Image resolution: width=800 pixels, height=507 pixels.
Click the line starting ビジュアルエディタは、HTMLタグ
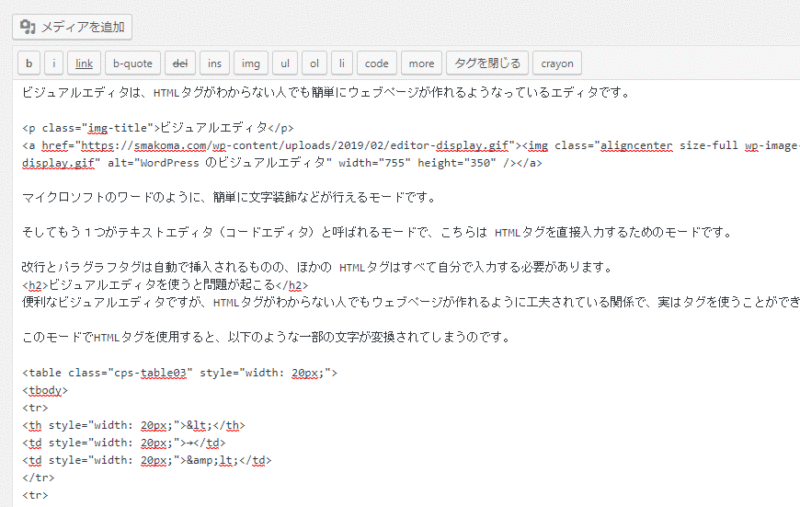(327, 93)
